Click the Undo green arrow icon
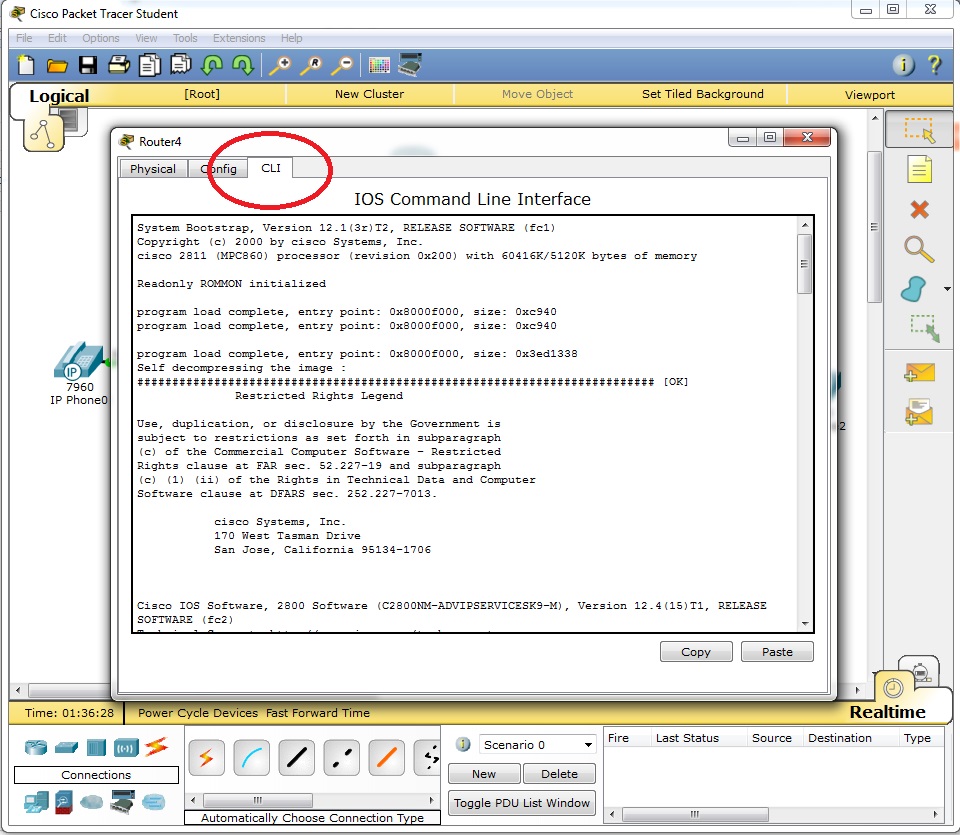960x835 pixels. [x=212, y=65]
